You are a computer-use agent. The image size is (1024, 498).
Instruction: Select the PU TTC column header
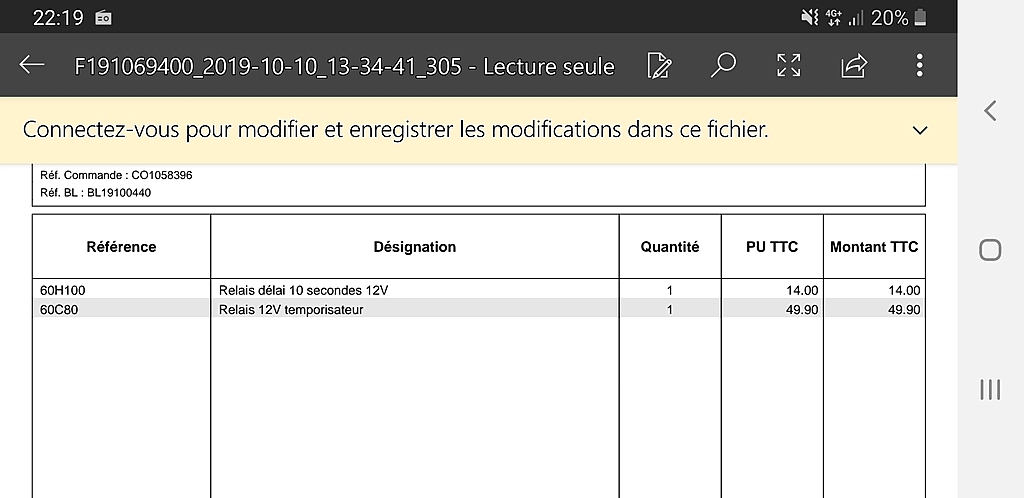point(772,247)
